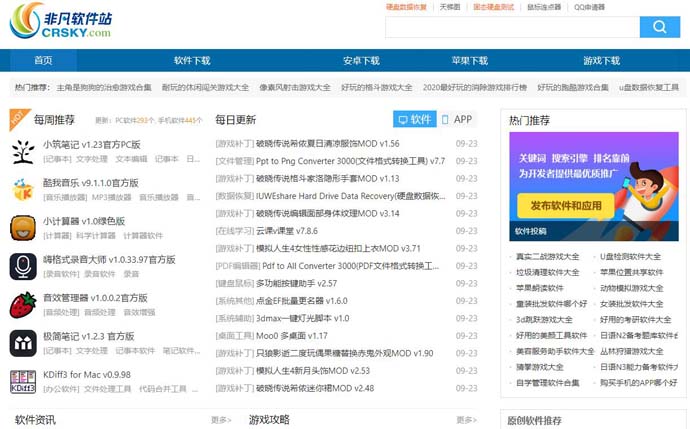Click the 天梯图 top link

pos(450,7)
